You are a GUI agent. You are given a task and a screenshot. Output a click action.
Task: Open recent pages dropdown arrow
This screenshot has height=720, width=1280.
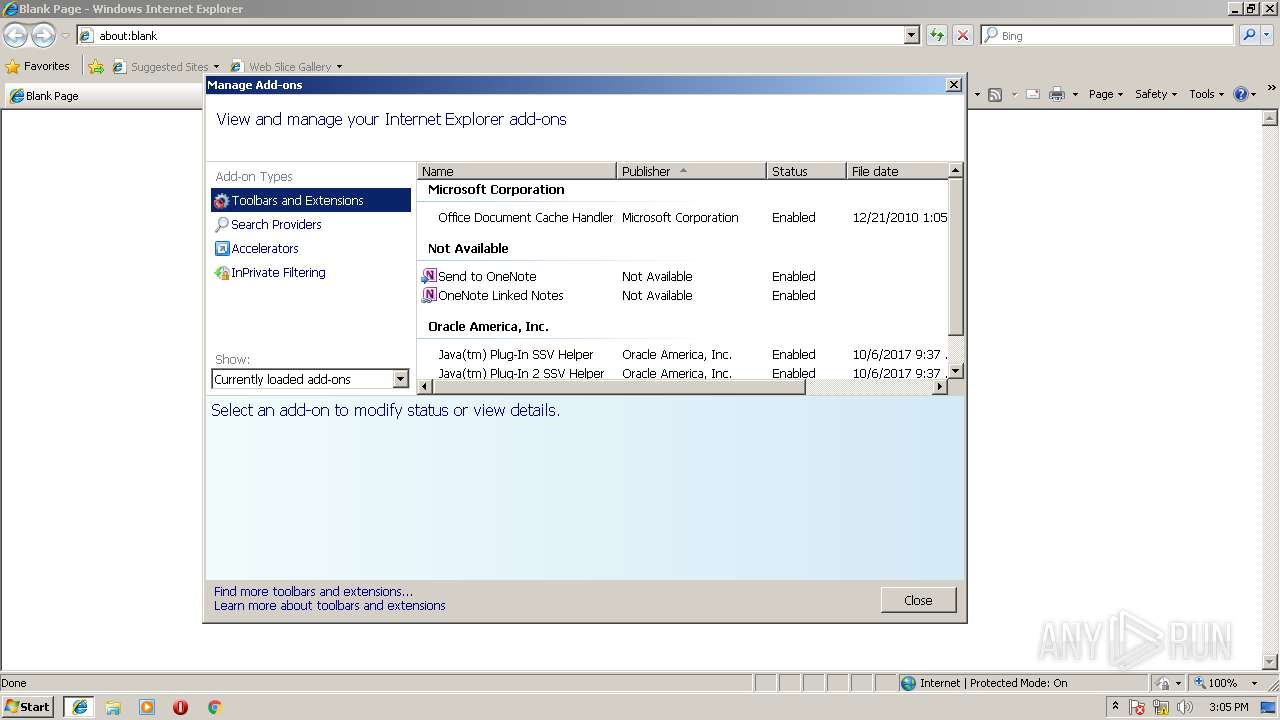[65, 35]
